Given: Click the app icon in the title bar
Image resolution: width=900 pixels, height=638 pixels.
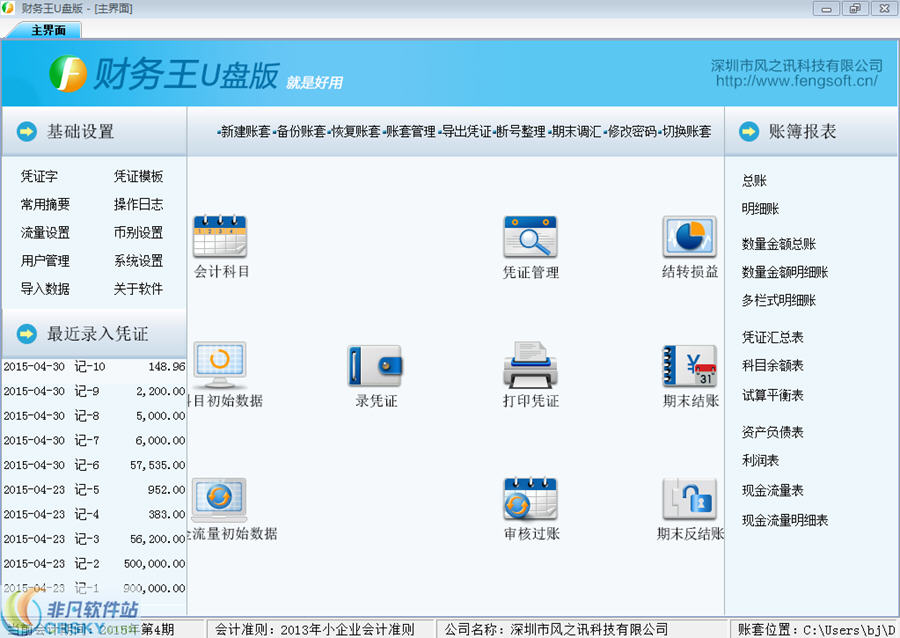Looking at the screenshot, I should tap(7, 7).
